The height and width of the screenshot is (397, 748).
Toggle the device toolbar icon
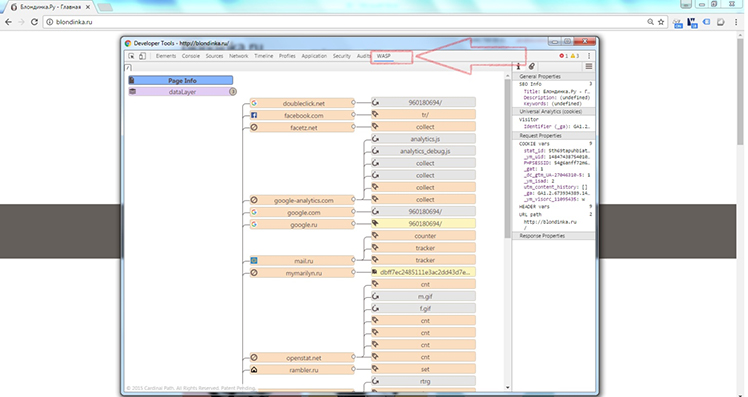point(142,56)
